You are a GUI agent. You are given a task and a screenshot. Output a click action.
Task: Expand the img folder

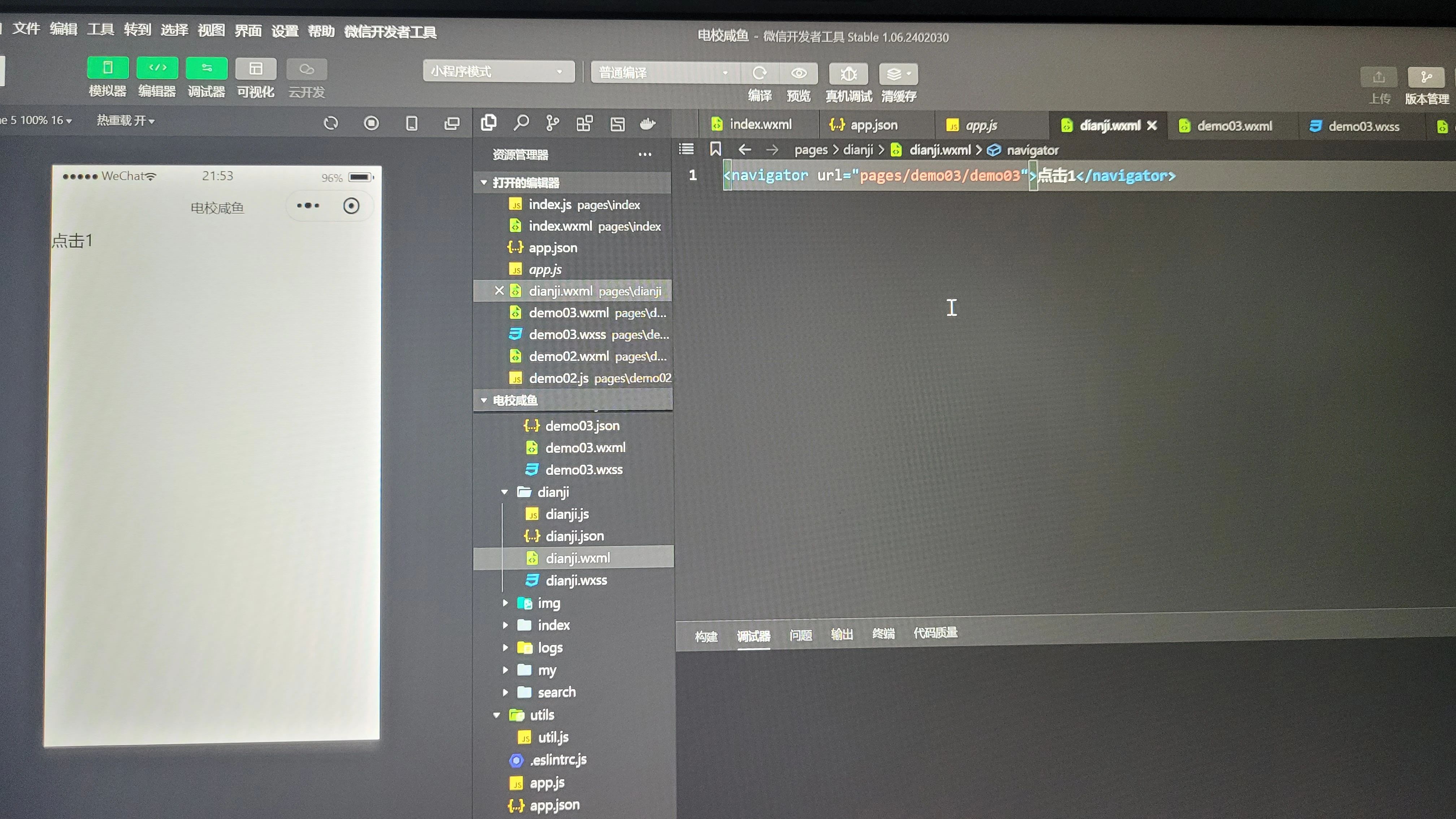point(505,603)
